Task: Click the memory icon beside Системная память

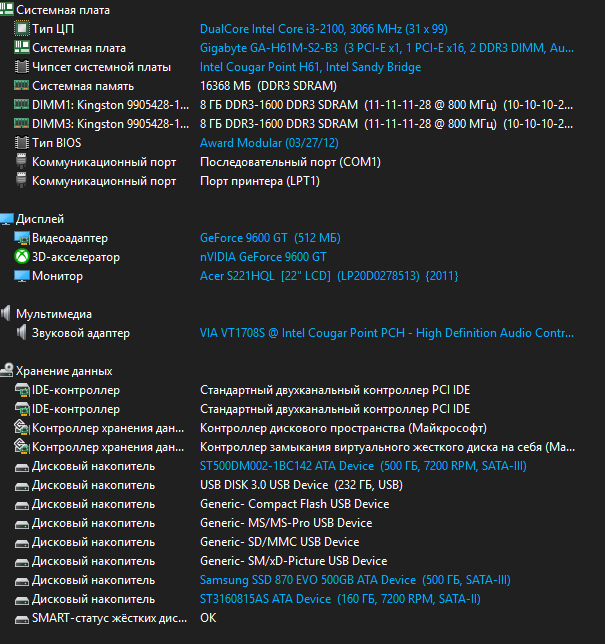Action: [22, 85]
